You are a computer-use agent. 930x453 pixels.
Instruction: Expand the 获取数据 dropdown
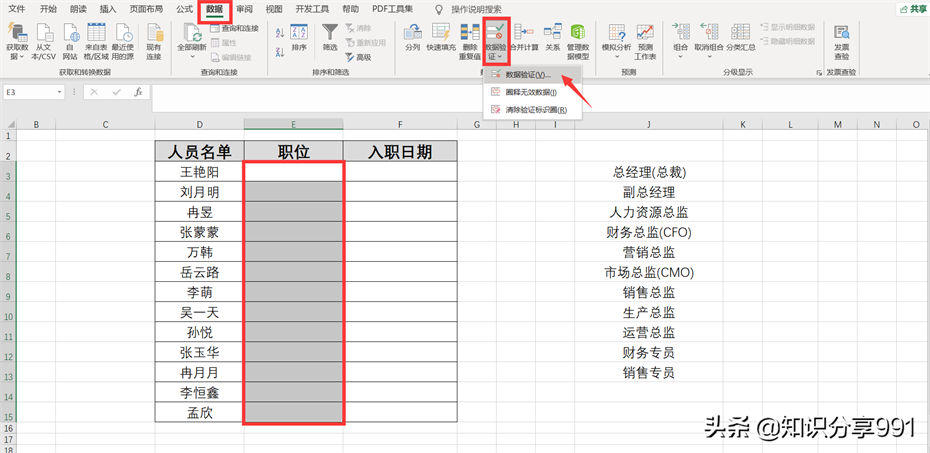tap(17, 57)
